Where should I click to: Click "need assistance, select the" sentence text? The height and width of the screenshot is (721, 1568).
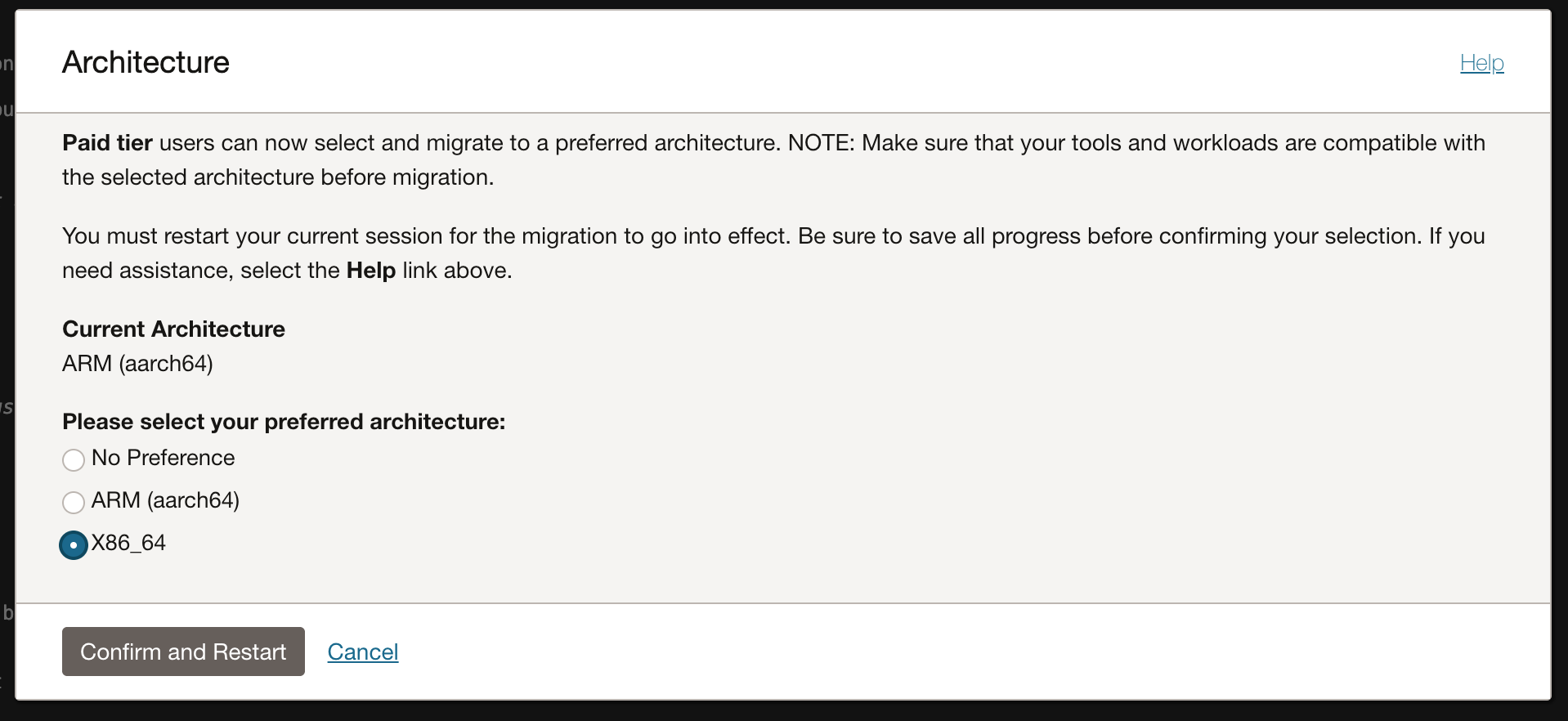201,271
